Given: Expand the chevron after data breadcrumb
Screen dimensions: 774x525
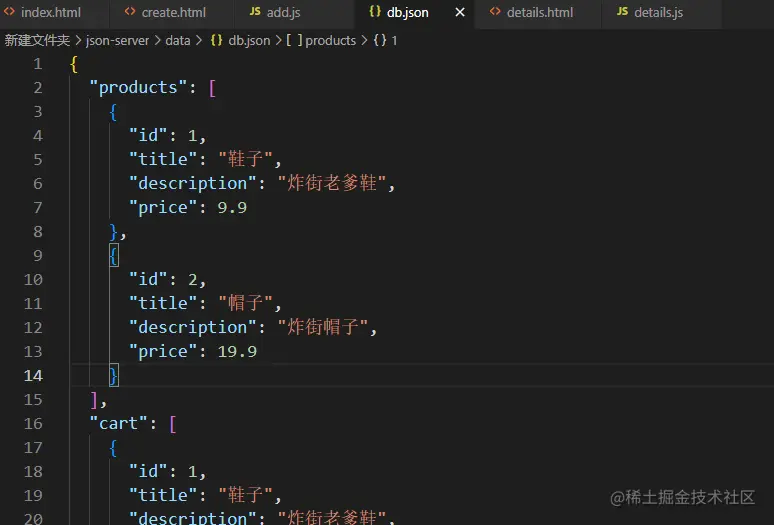Looking at the screenshot, I should pyautogui.click(x=198, y=40).
